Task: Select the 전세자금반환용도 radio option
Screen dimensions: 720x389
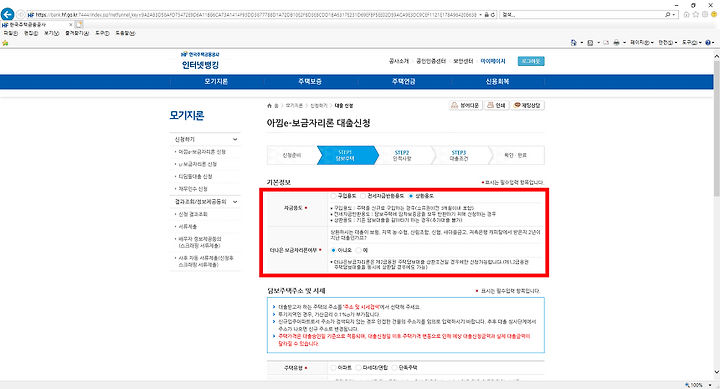Action: point(363,196)
